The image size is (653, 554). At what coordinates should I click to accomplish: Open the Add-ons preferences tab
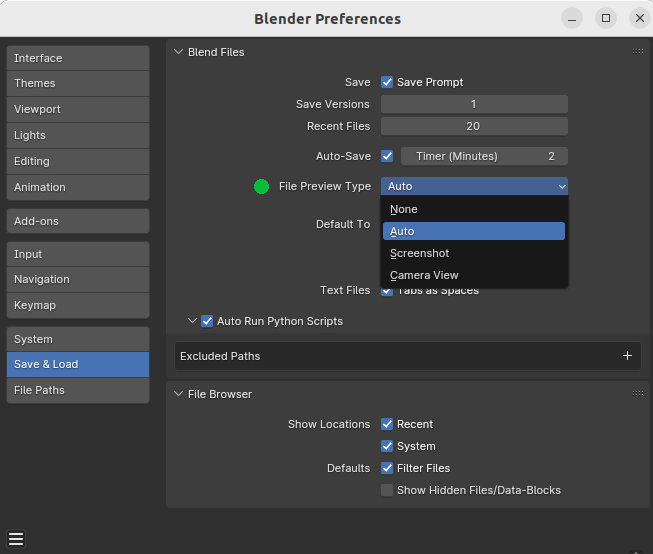pyautogui.click(x=78, y=221)
